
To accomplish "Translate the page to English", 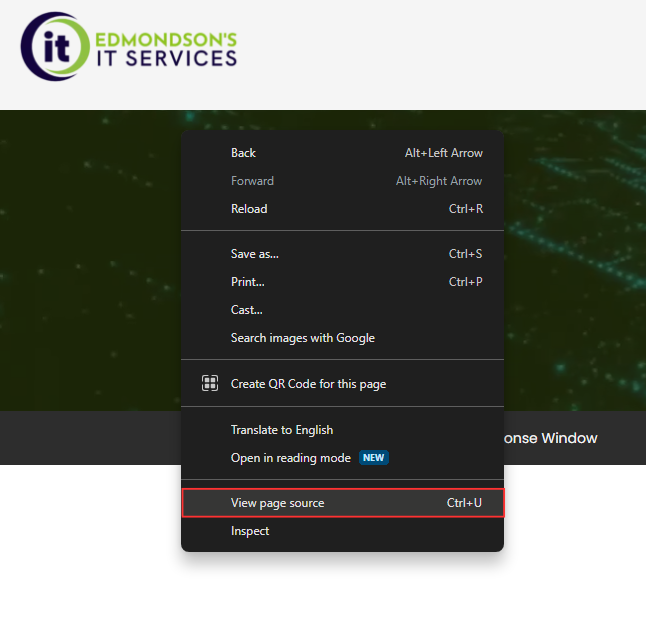I will 282,430.
